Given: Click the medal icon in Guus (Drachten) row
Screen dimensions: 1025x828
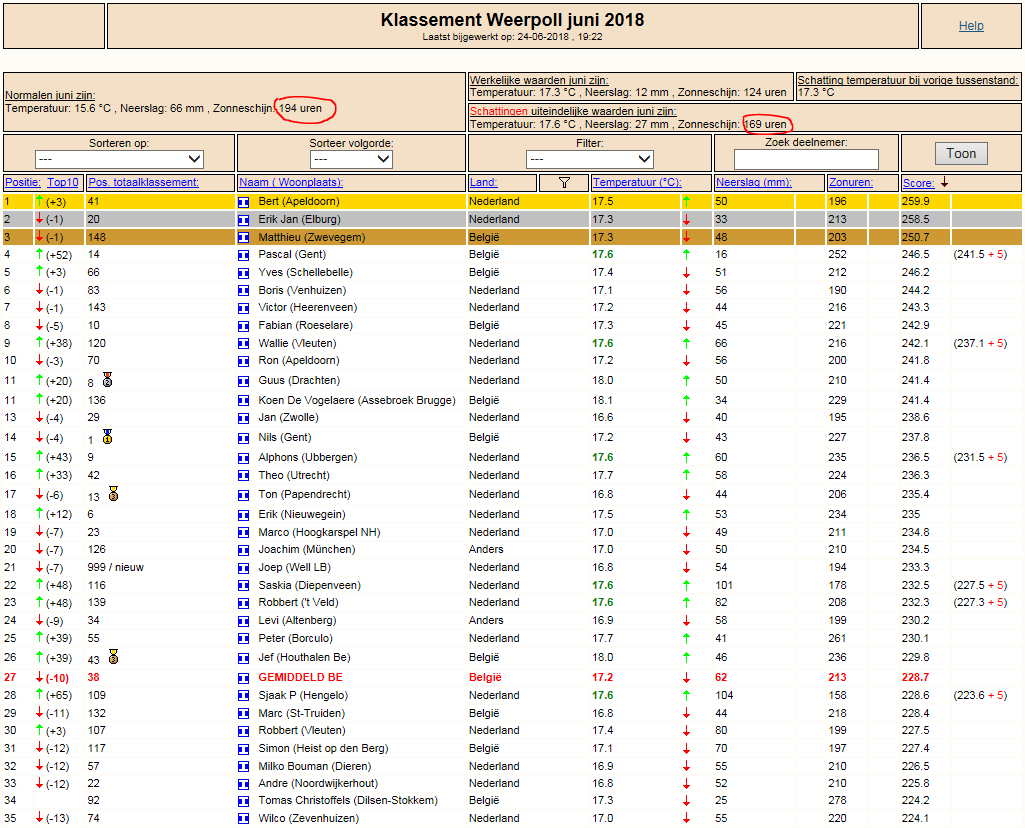Looking at the screenshot, I should 107,380.
